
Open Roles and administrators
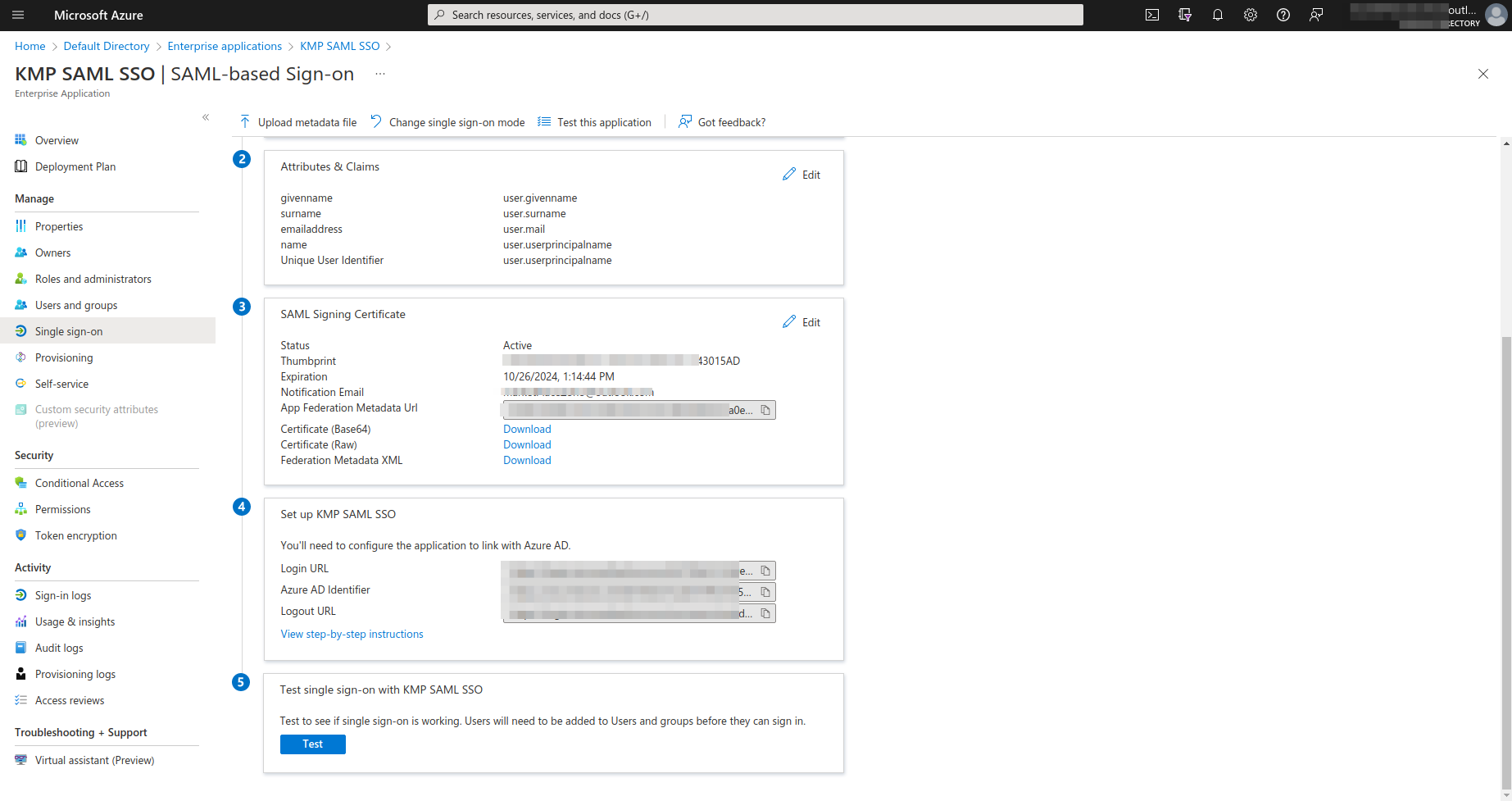pyautogui.click(x=93, y=279)
